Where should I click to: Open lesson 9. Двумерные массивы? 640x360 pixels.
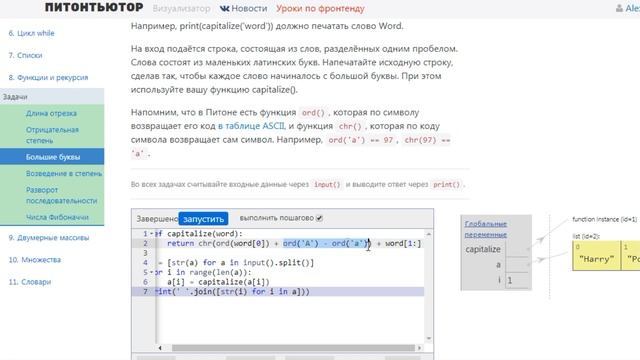point(49,238)
